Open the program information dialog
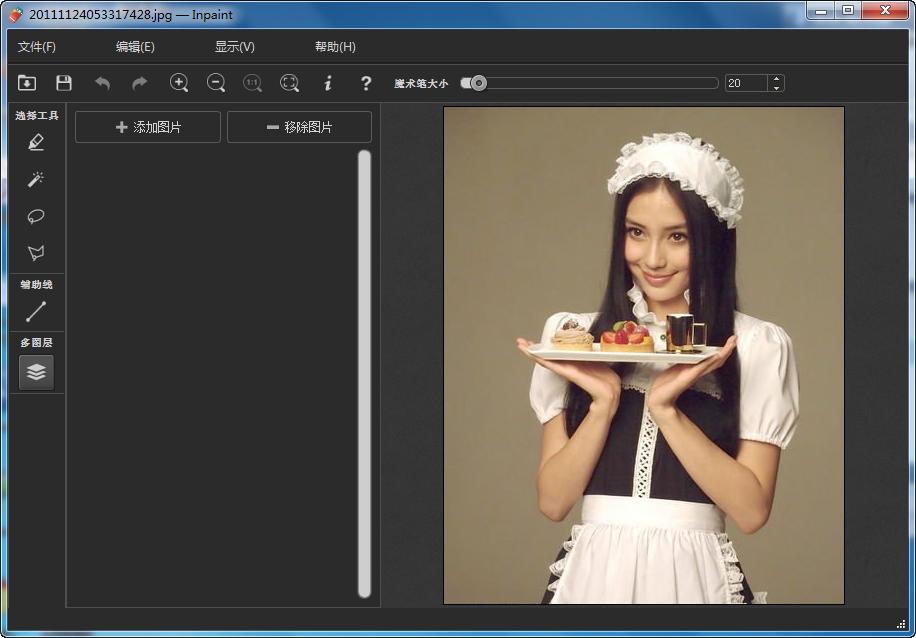 pyautogui.click(x=327, y=83)
